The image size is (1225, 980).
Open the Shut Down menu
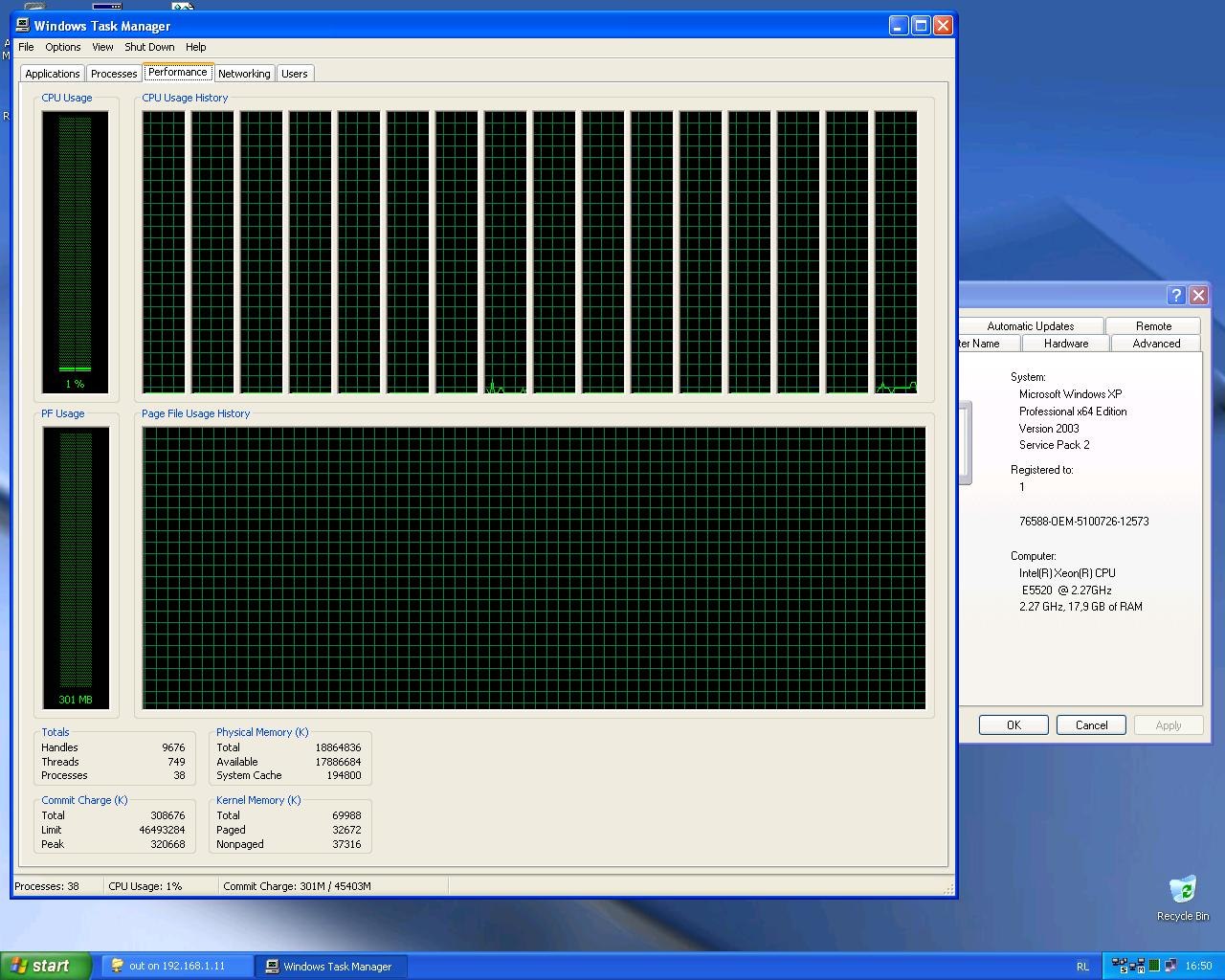click(149, 47)
